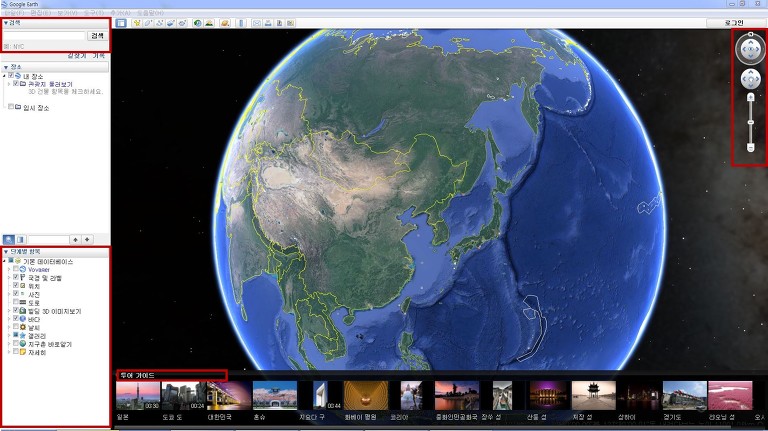Collapse the 단계별 항목 panel header triangle
This screenshot has height=431, width=768.
6,252
